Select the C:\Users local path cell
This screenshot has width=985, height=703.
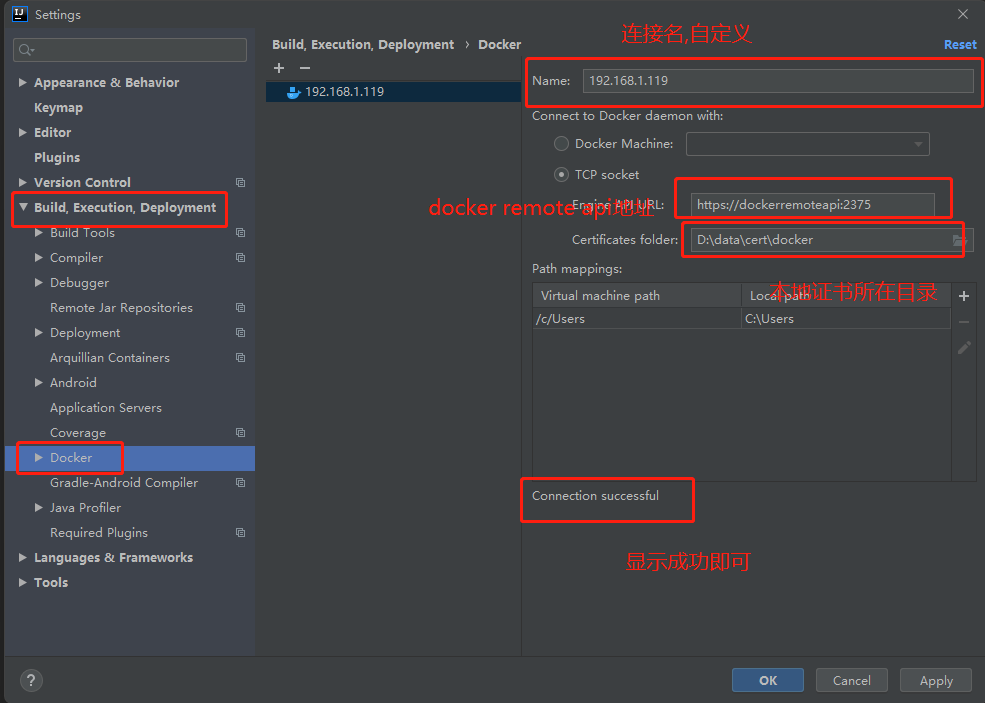(846, 319)
